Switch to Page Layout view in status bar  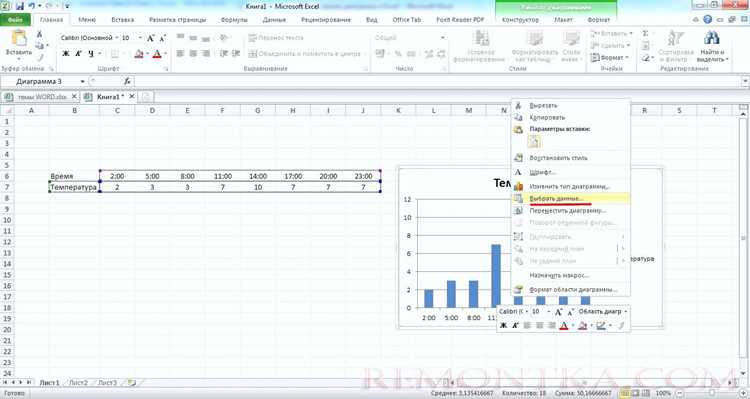pos(635,393)
